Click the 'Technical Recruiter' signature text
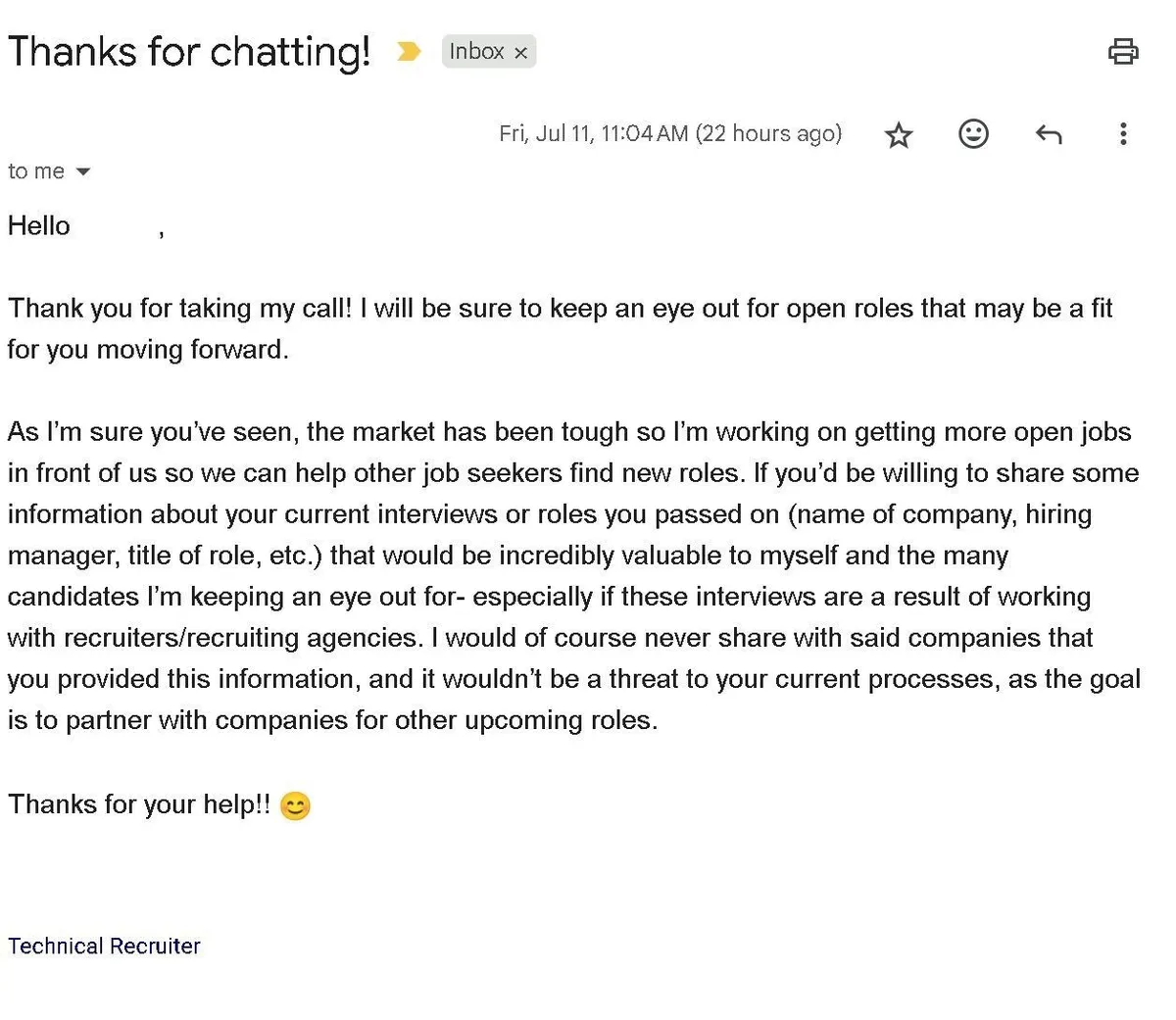 [x=104, y=946]
